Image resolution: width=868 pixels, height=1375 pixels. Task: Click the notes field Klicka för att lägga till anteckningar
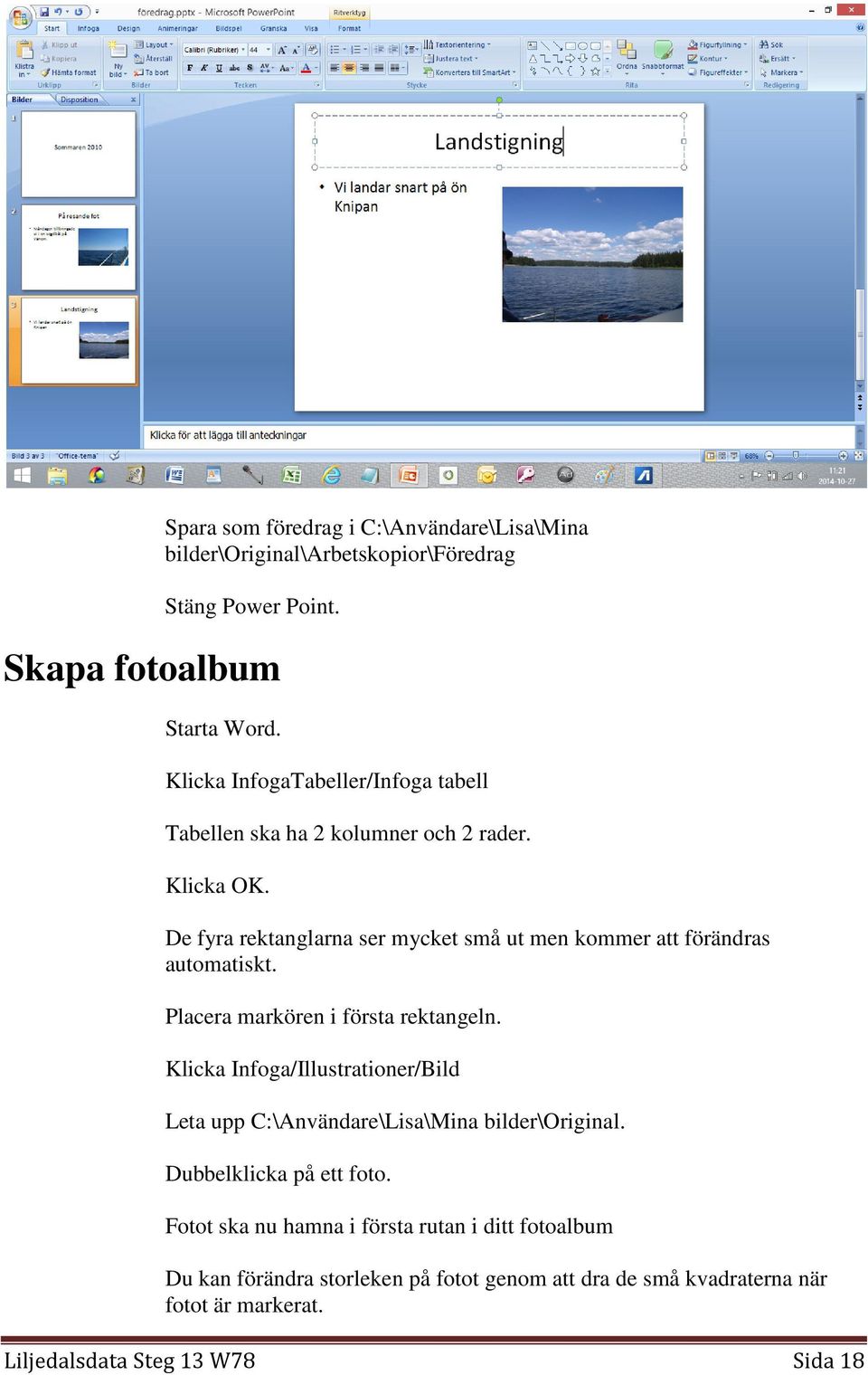497,435
